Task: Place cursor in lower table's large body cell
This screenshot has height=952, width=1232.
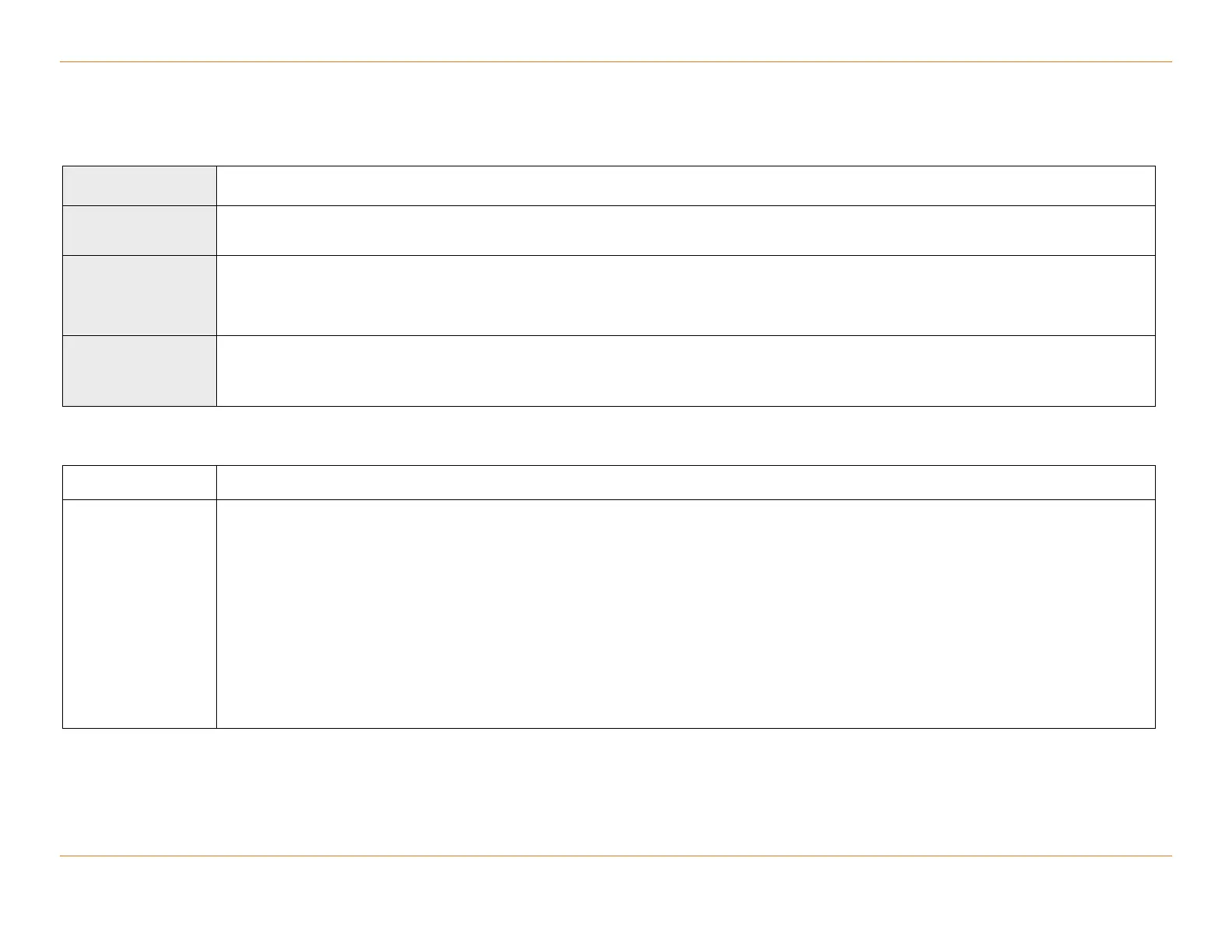Action: 685,614
